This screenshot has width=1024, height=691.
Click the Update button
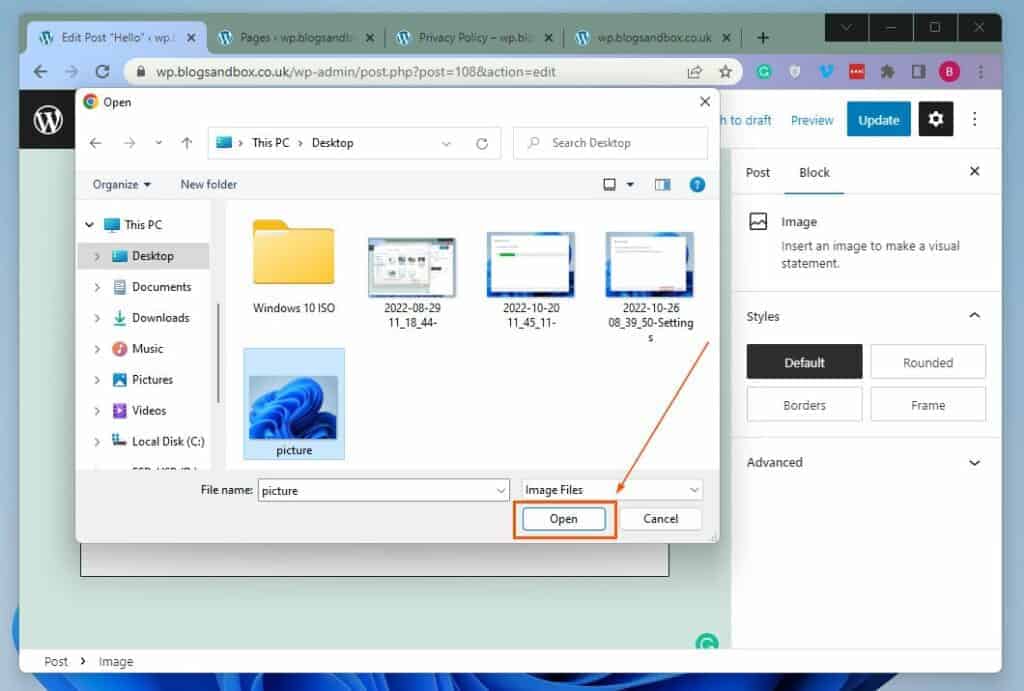coord(878,120)
